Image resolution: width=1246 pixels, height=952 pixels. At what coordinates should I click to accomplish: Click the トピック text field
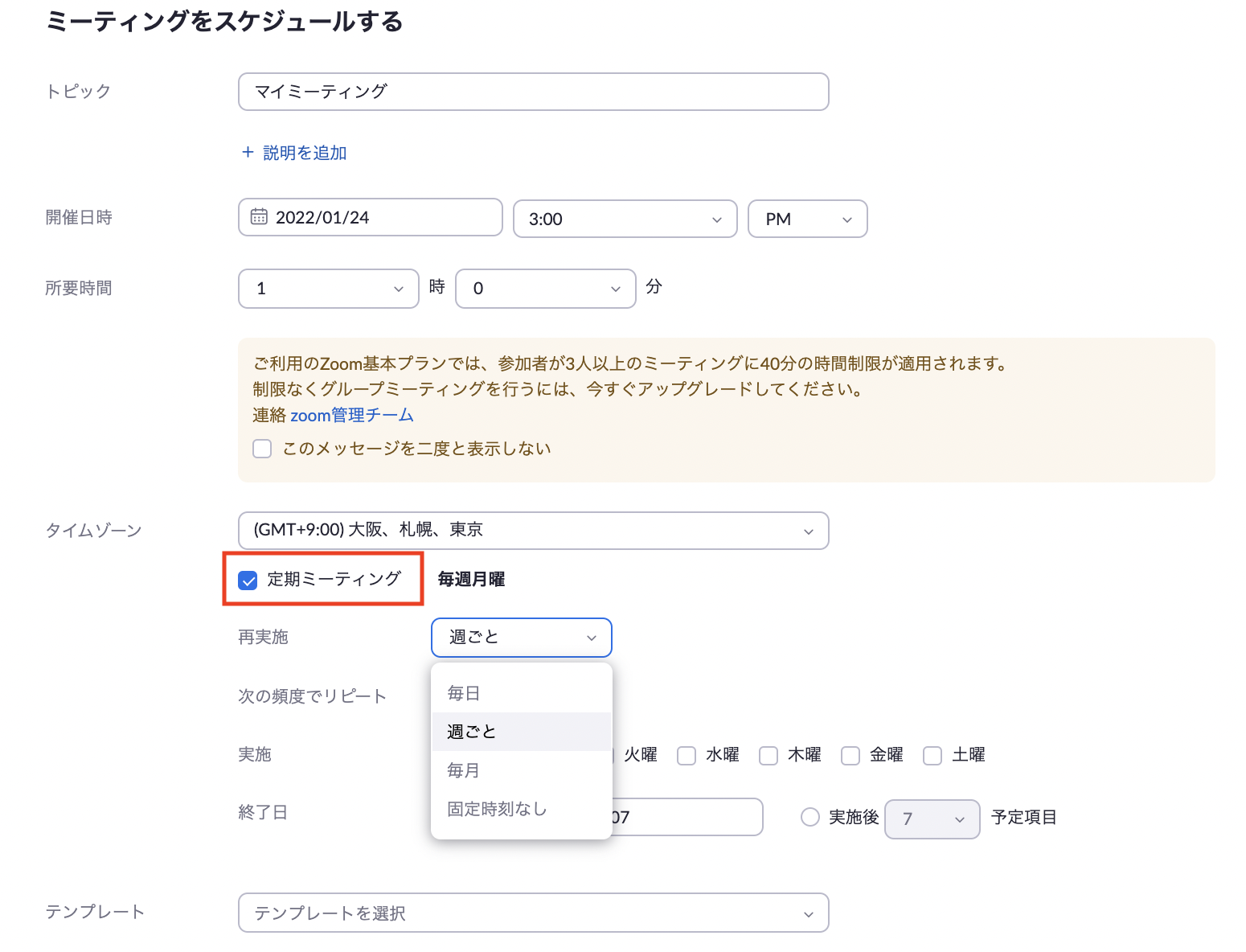(533, 92)
